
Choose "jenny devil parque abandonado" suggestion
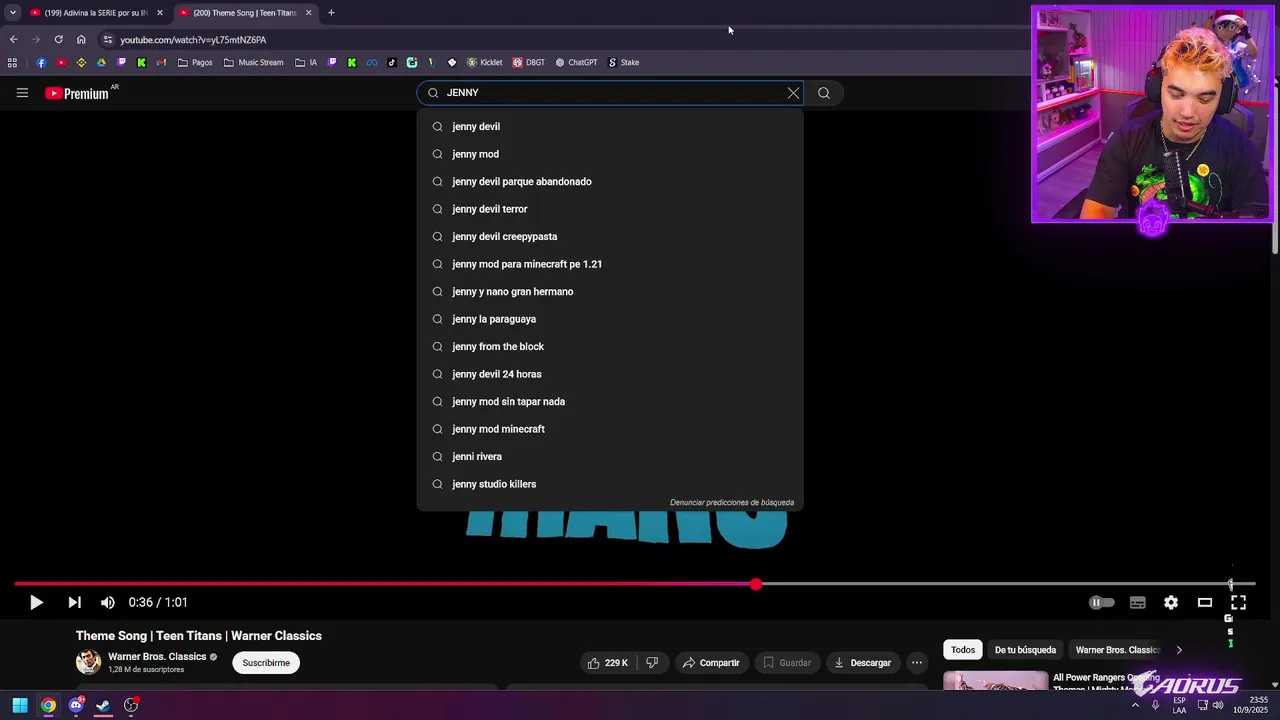(610, 182)
